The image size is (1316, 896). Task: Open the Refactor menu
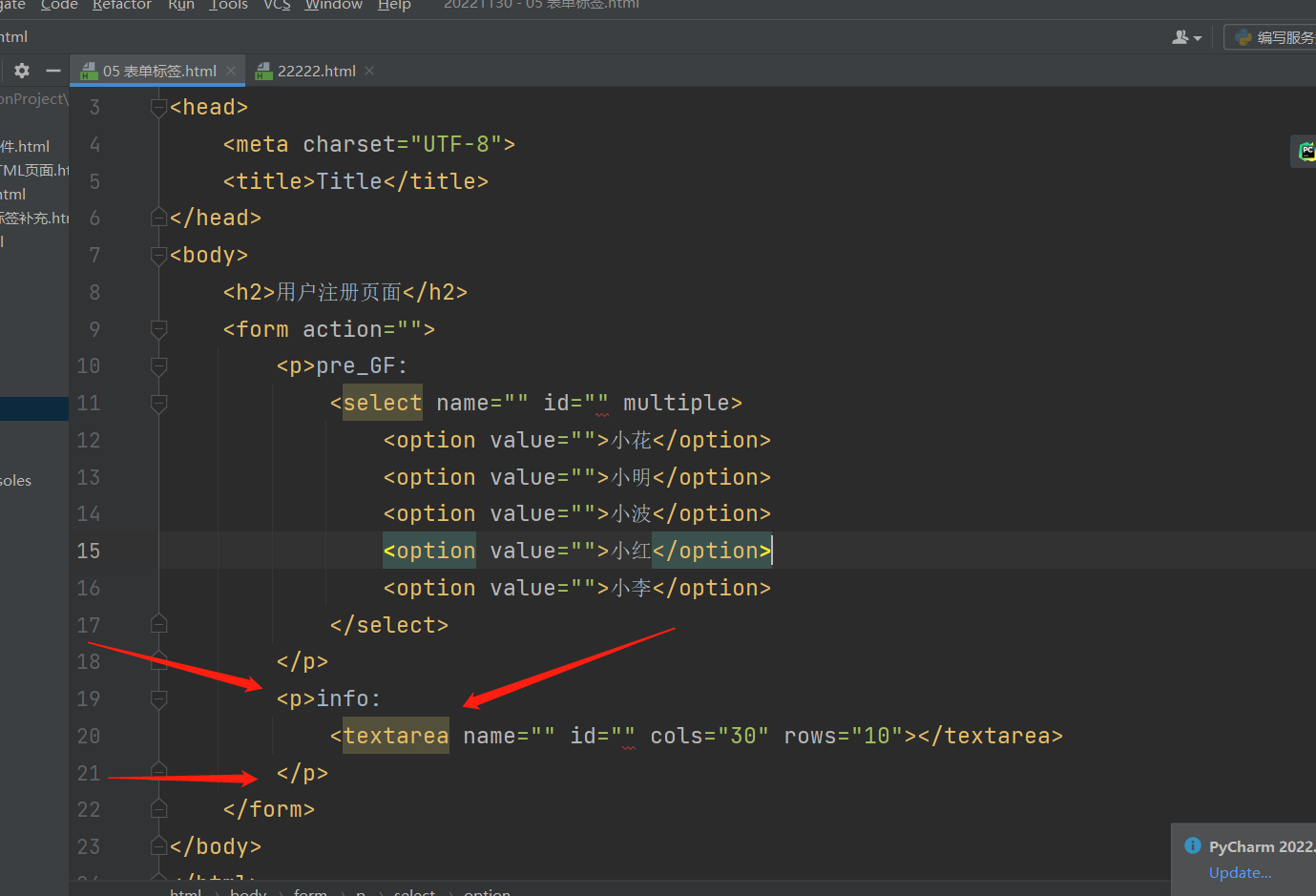coord(122,6)
